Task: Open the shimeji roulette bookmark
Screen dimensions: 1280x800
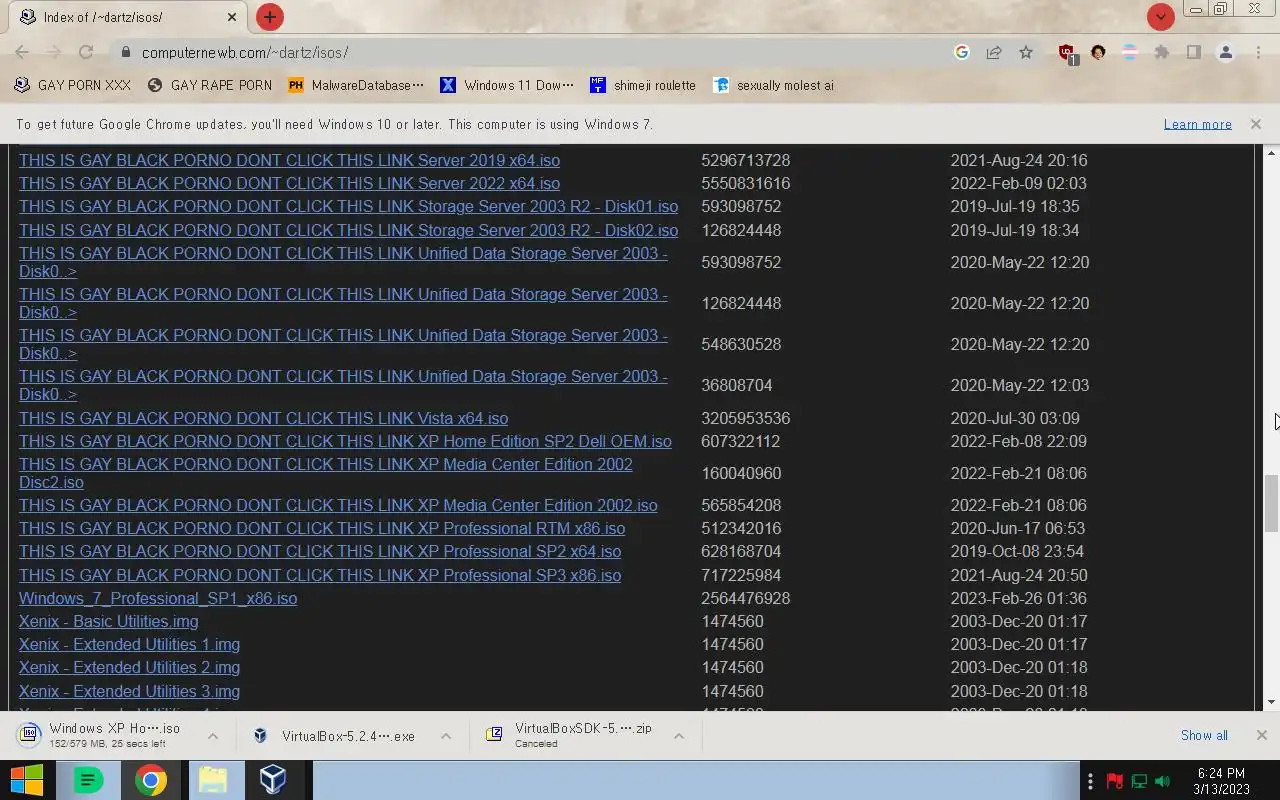Action: tap(643, 85)
